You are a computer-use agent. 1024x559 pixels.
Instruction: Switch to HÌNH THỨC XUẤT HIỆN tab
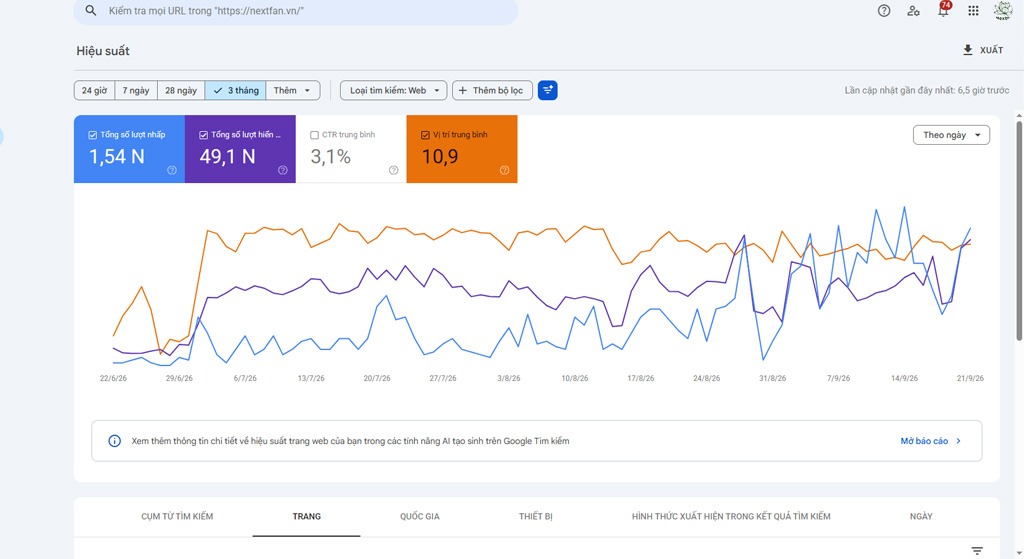[731, 516]
